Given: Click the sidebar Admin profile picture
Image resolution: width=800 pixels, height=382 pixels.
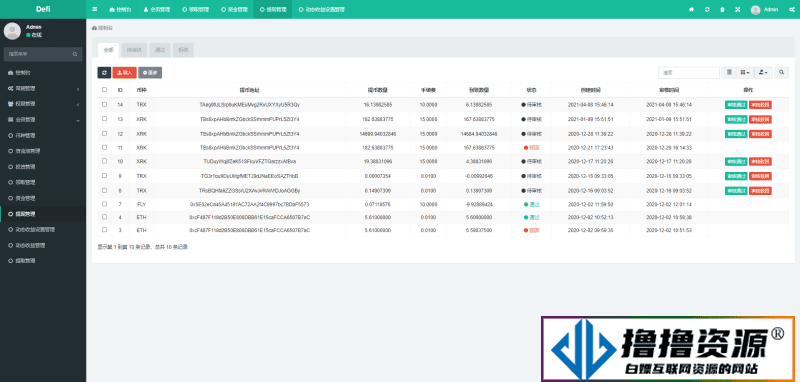Looking at the screenshot, I should pyautogui.click(x=12, y=31).
